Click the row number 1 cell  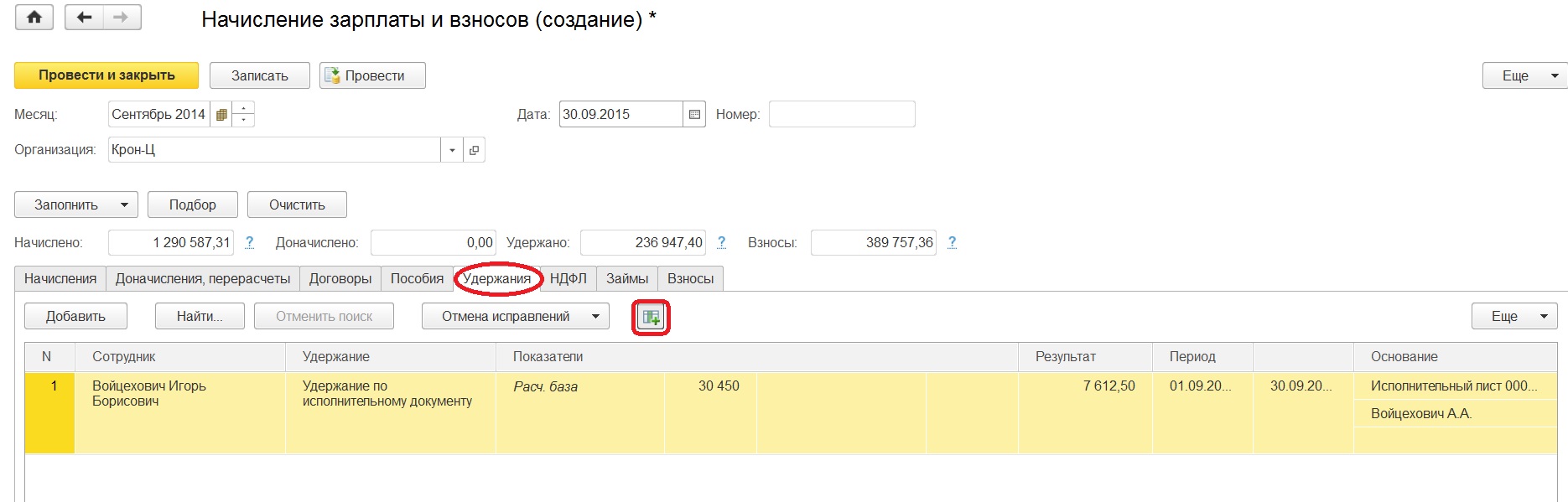[50, 413]
